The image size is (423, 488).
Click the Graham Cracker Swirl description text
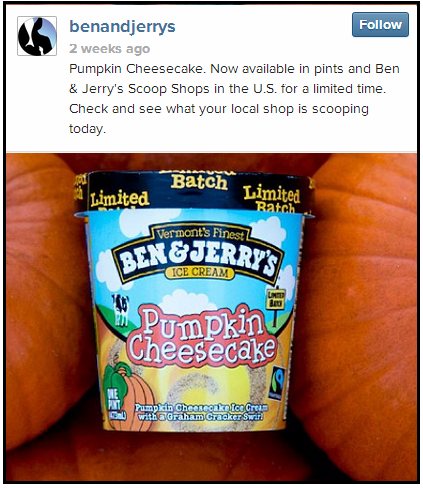click(x=201, y=412)
